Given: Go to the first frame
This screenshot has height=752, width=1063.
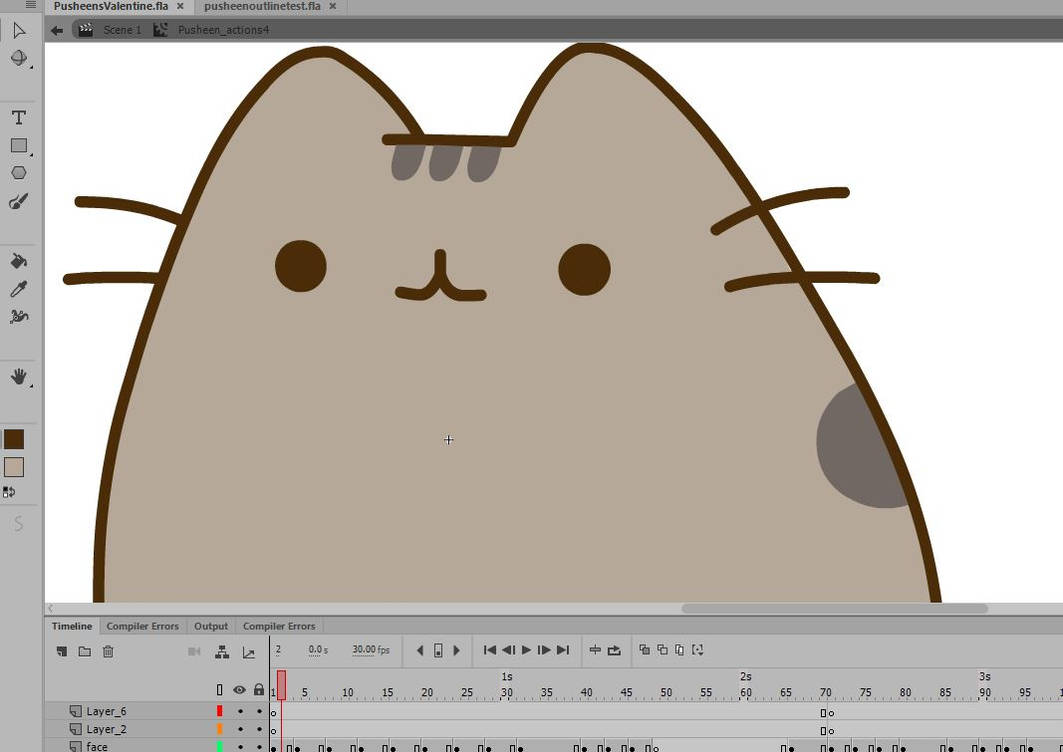Looking at the screenshot, I should [x=489, y=650].
